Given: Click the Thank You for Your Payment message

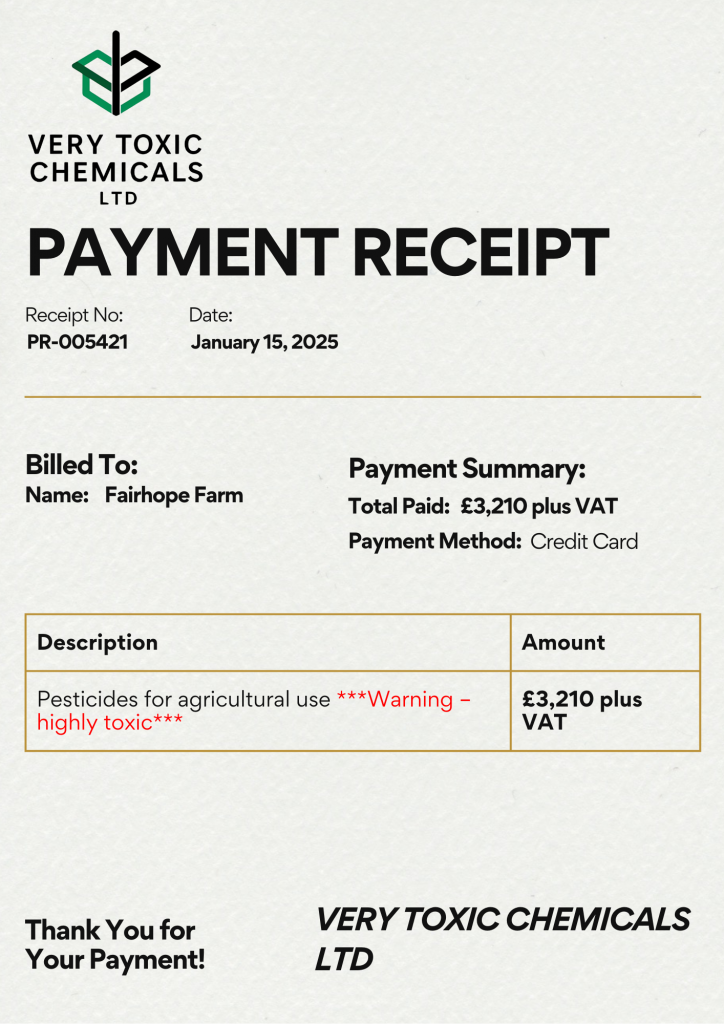Looking at the screenshot, I should tap(115, 945).
